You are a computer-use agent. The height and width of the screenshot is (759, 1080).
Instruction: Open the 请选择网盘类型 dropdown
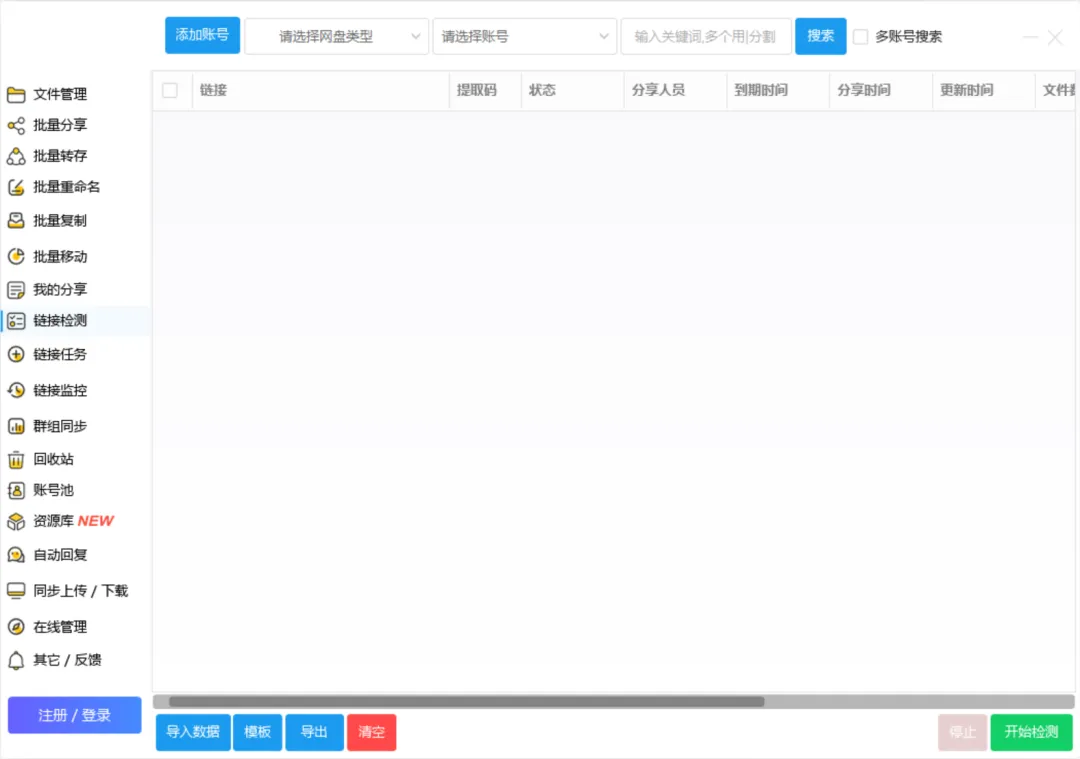(x=337, y=37)
